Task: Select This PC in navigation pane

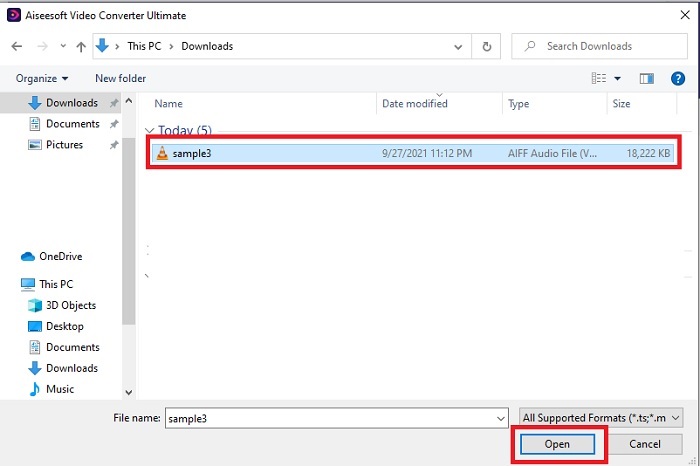Action: [47, 284]
